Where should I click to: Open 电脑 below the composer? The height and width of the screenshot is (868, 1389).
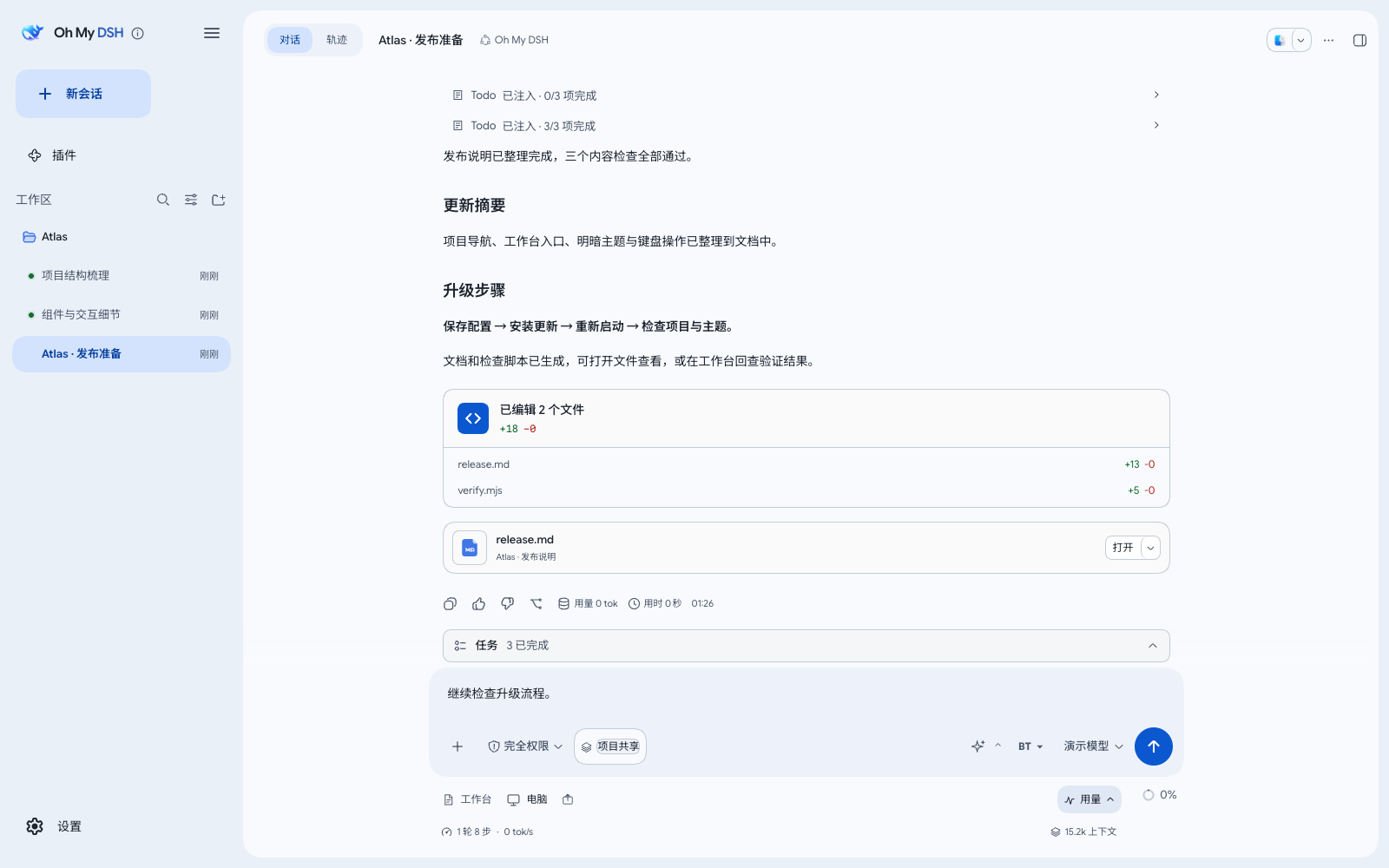pyautogui.click(x=527, y=799)
